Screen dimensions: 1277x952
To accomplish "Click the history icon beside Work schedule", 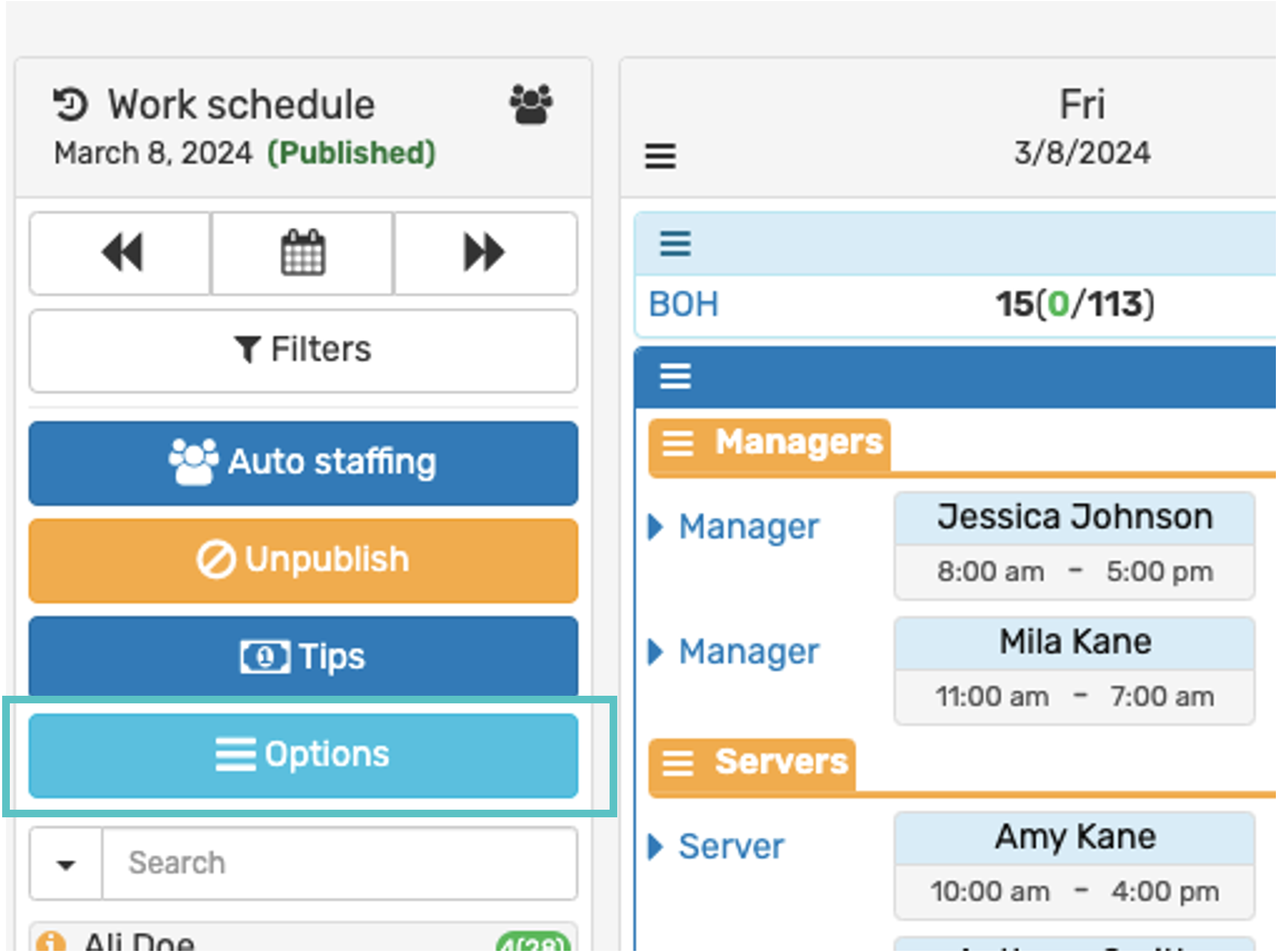I will click(x=71, y=105).
